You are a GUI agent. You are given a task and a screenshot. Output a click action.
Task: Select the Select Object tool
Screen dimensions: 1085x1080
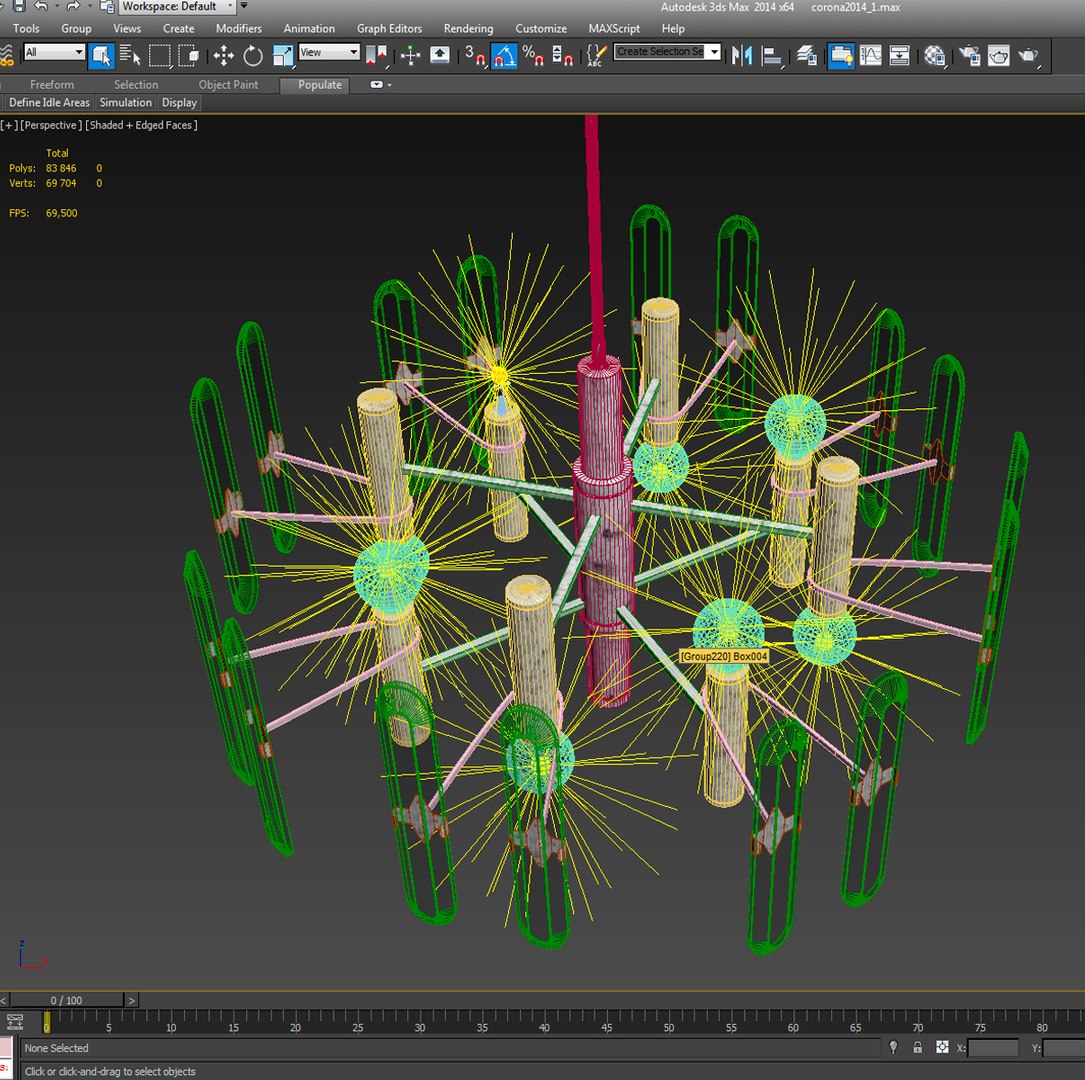point(101,55)
